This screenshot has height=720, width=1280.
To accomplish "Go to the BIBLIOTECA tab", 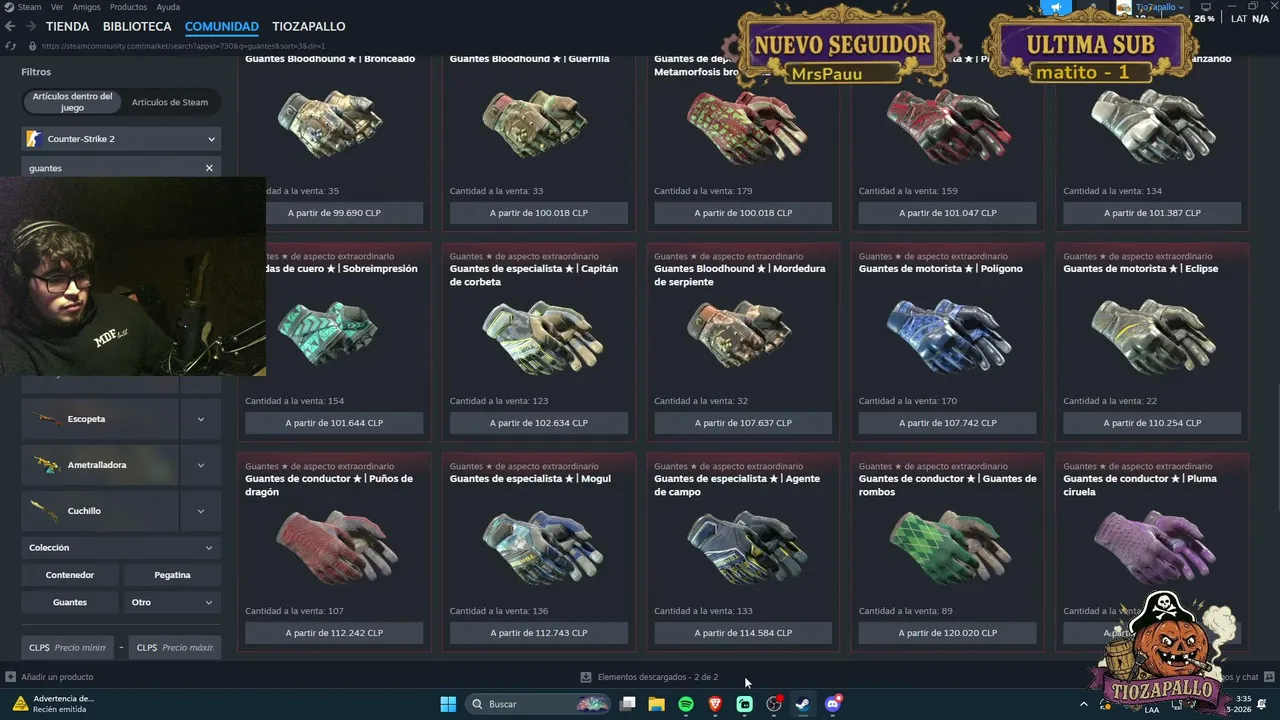I will [137, 27].
